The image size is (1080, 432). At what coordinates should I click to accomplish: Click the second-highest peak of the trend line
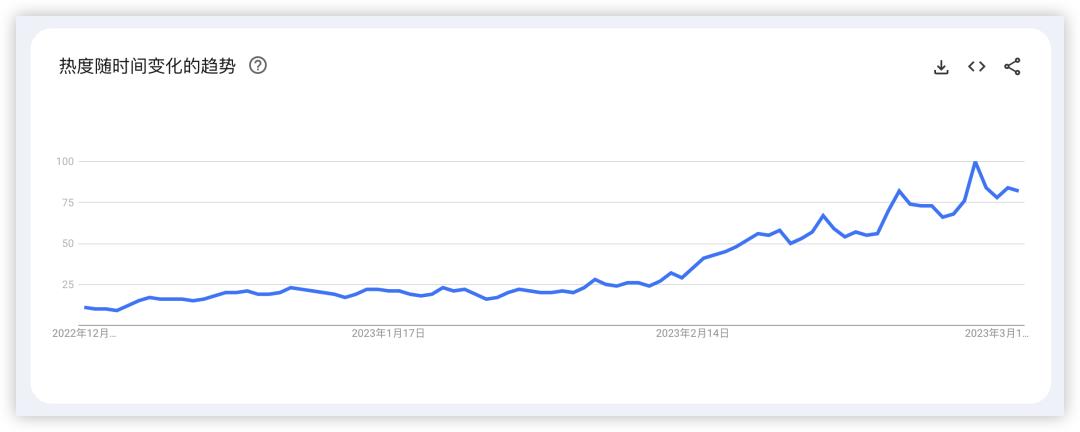[899, 190]
